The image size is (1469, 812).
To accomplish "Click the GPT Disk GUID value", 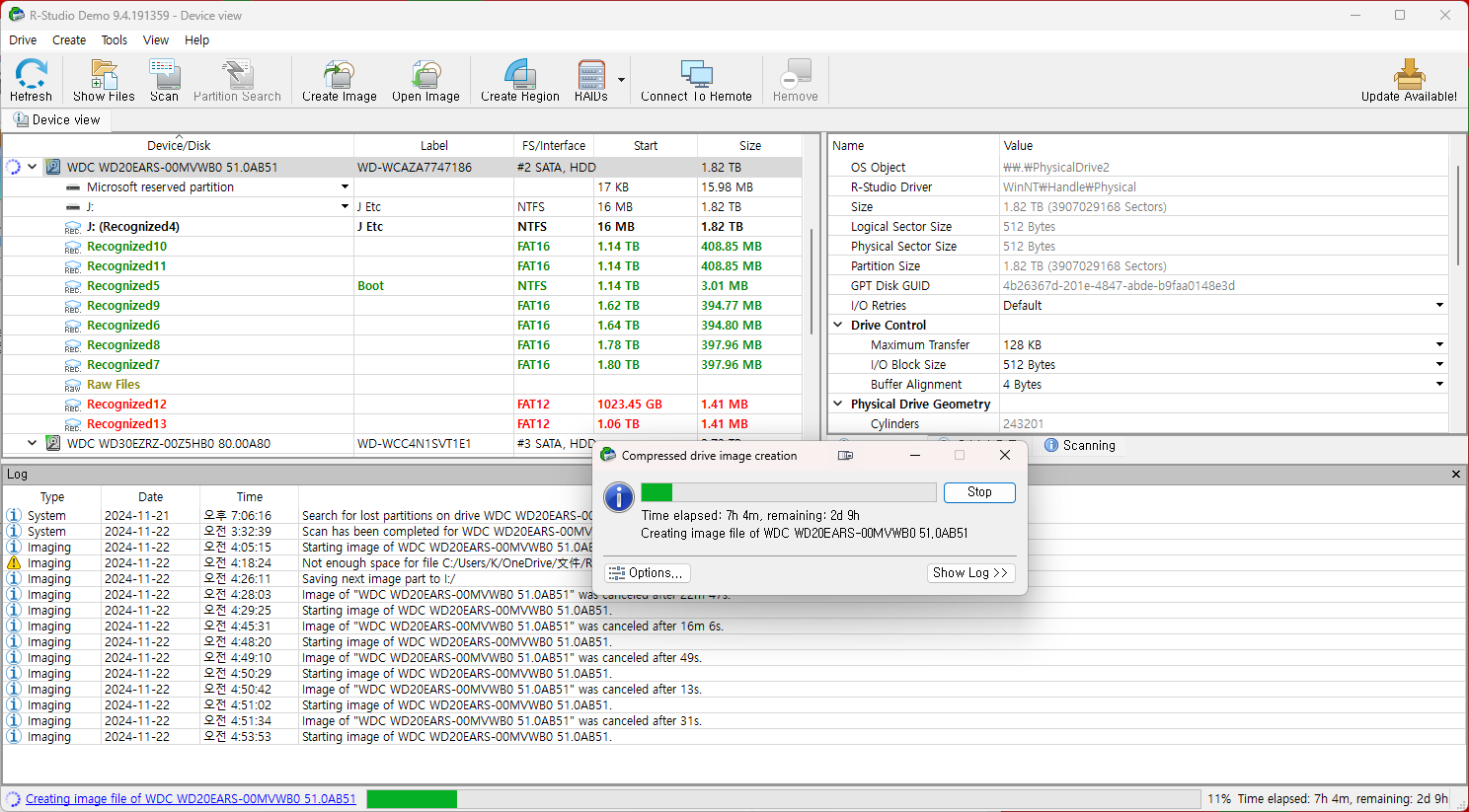I will tap(1119, 286).
